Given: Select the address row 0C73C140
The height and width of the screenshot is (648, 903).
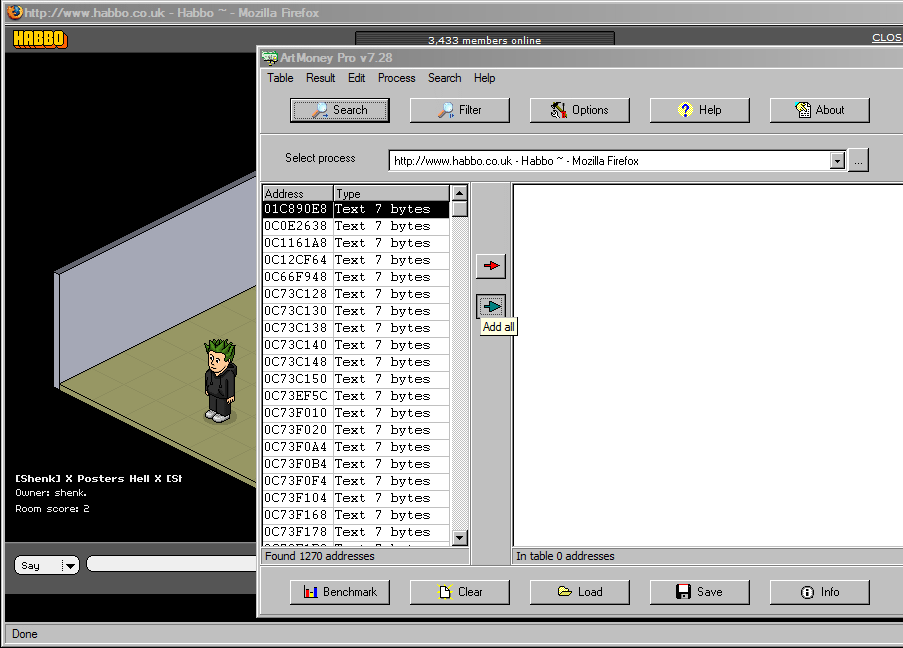Looking at the screenshot, I should [356, 345].
